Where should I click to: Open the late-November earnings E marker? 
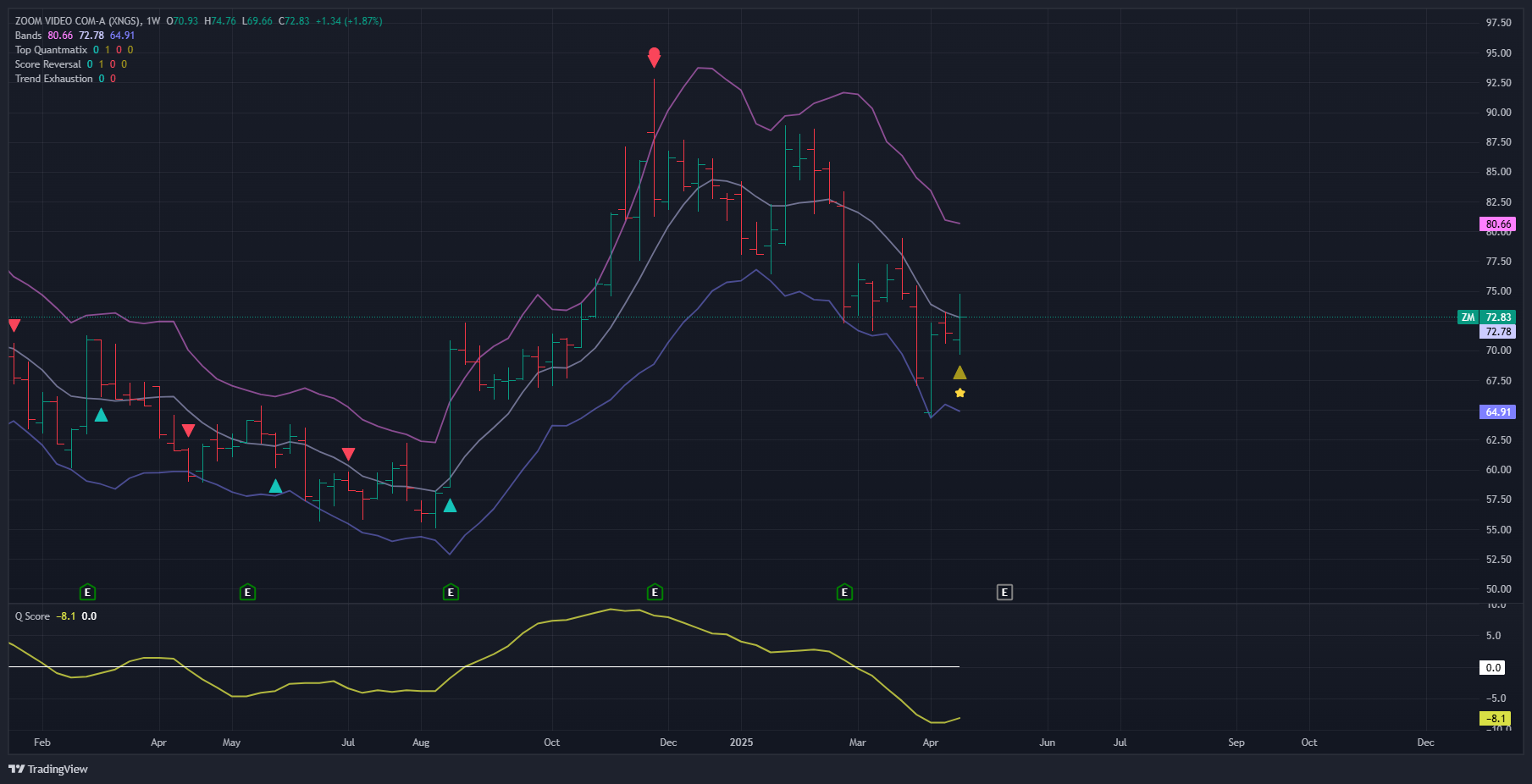point(655,592)
